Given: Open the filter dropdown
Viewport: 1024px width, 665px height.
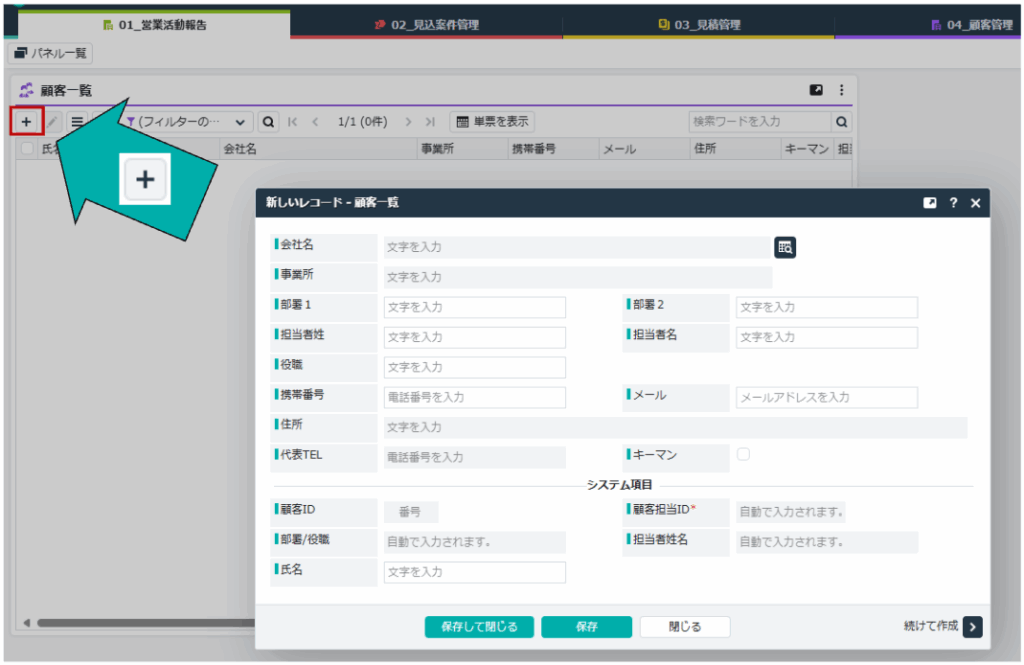Looking at the screenshot, I should point(187,122).
